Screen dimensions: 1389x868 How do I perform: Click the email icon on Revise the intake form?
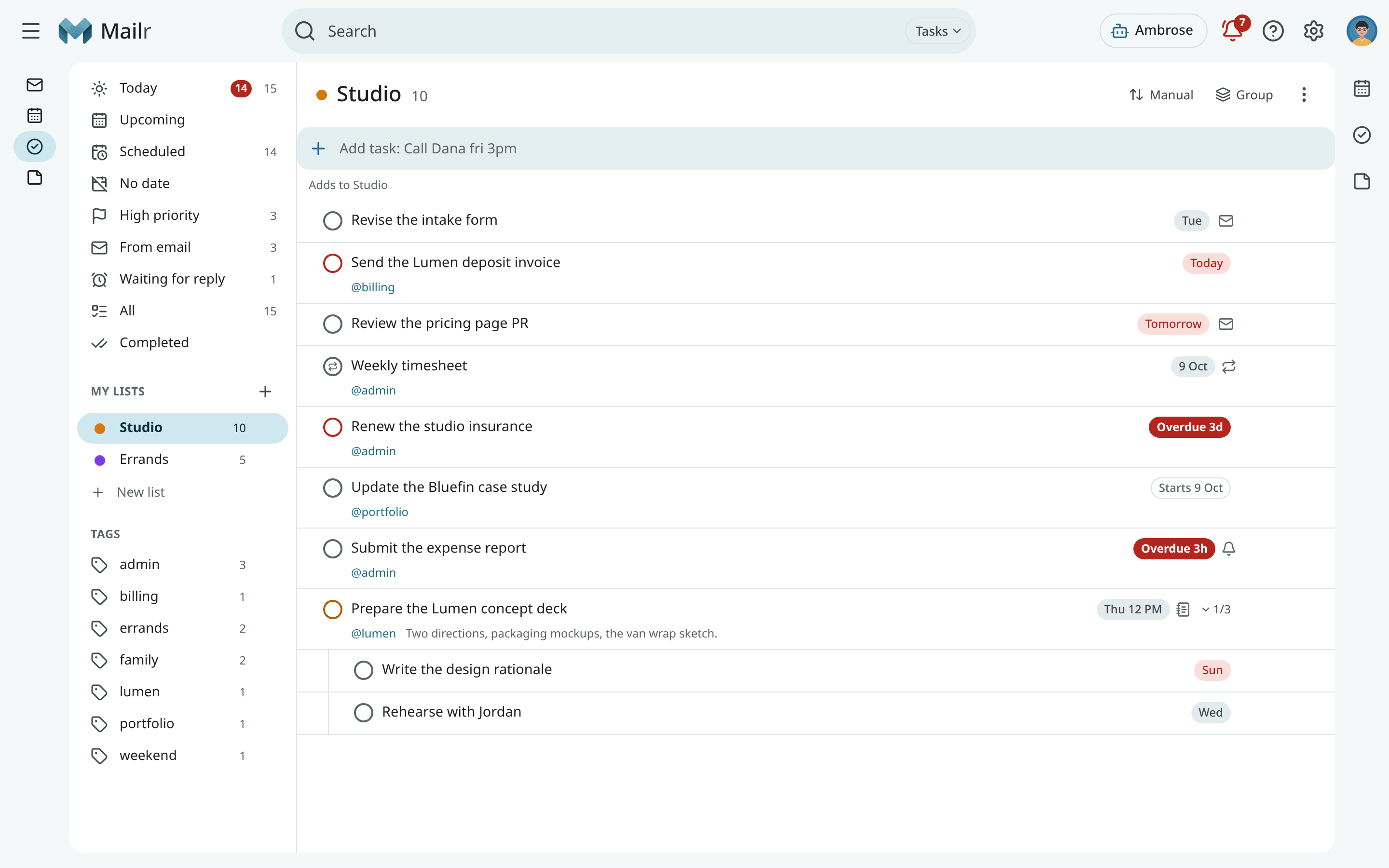(x=1226, y=221)
